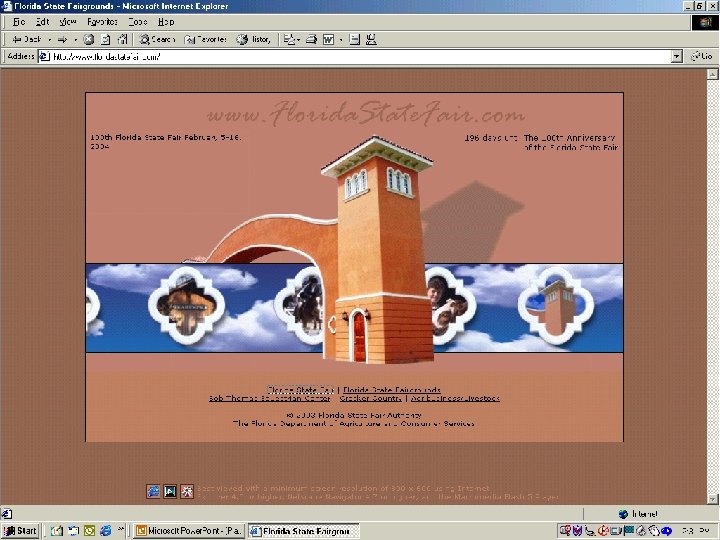Click the Internet Explorer download badge icon
Screen dimensions: 720x540
coord(153,491)
